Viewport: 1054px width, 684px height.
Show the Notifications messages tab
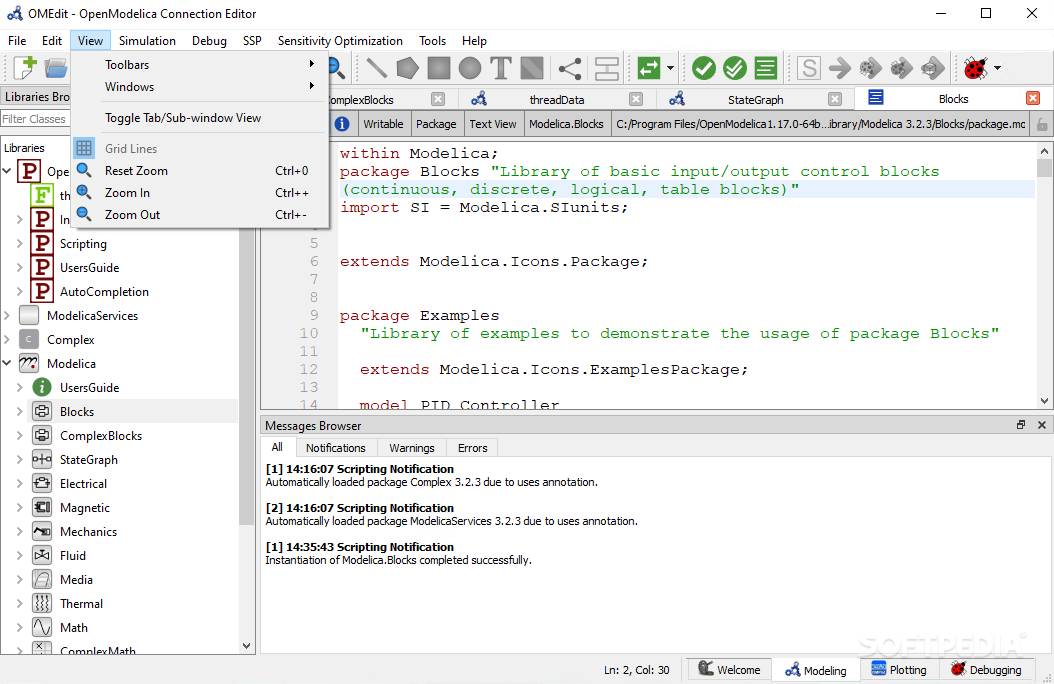[x=335, y=447]
